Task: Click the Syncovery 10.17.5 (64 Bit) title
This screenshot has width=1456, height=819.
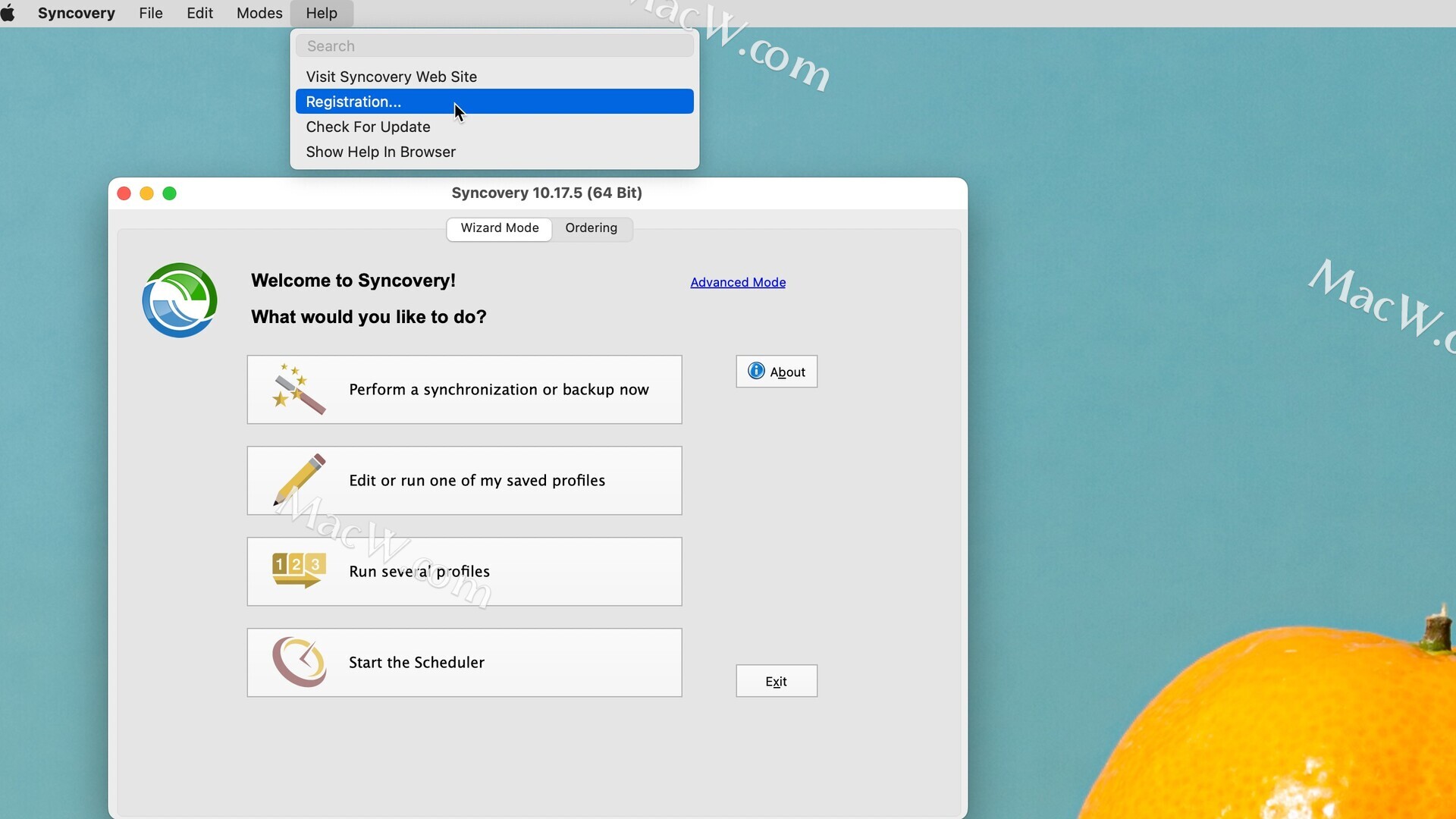Action: [547, 193]
